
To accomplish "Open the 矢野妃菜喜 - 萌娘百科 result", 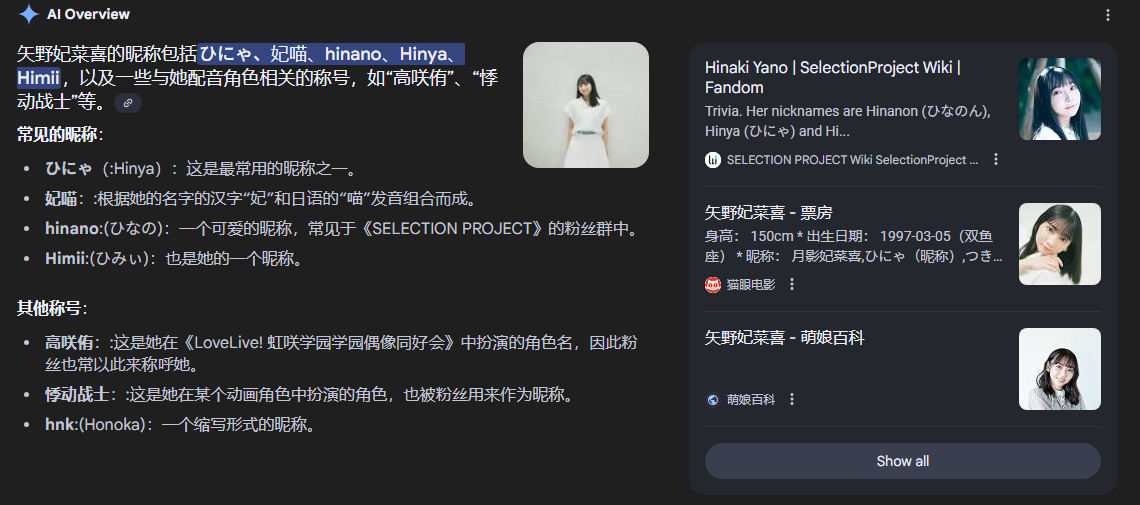I will tap(784, 338).
